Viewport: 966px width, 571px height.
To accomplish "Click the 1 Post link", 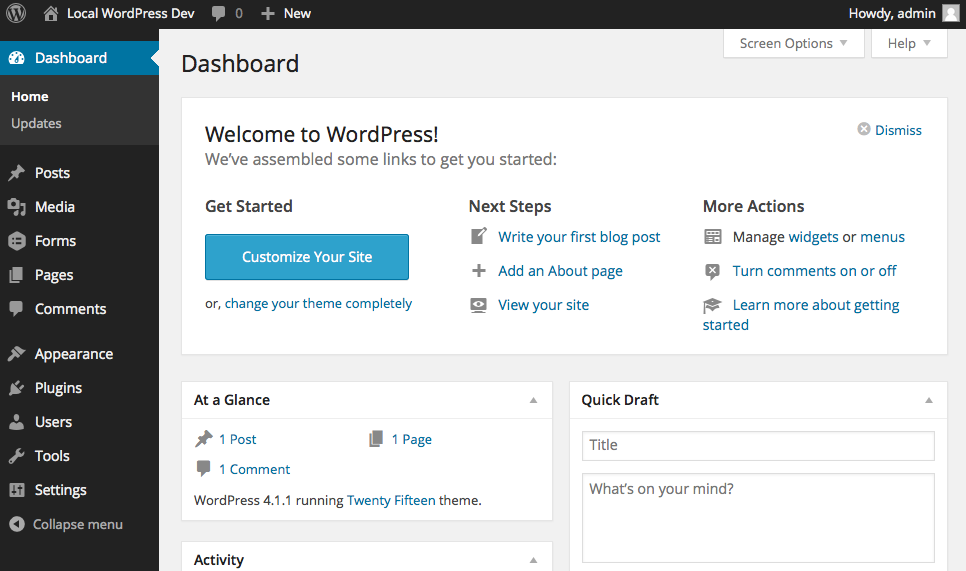I will click(238, 439).
